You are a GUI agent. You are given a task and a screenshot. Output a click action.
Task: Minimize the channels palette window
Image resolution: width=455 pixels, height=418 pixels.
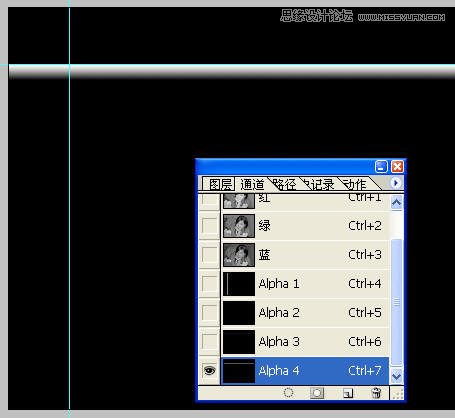pyautogui.click(x=381, y=166)
